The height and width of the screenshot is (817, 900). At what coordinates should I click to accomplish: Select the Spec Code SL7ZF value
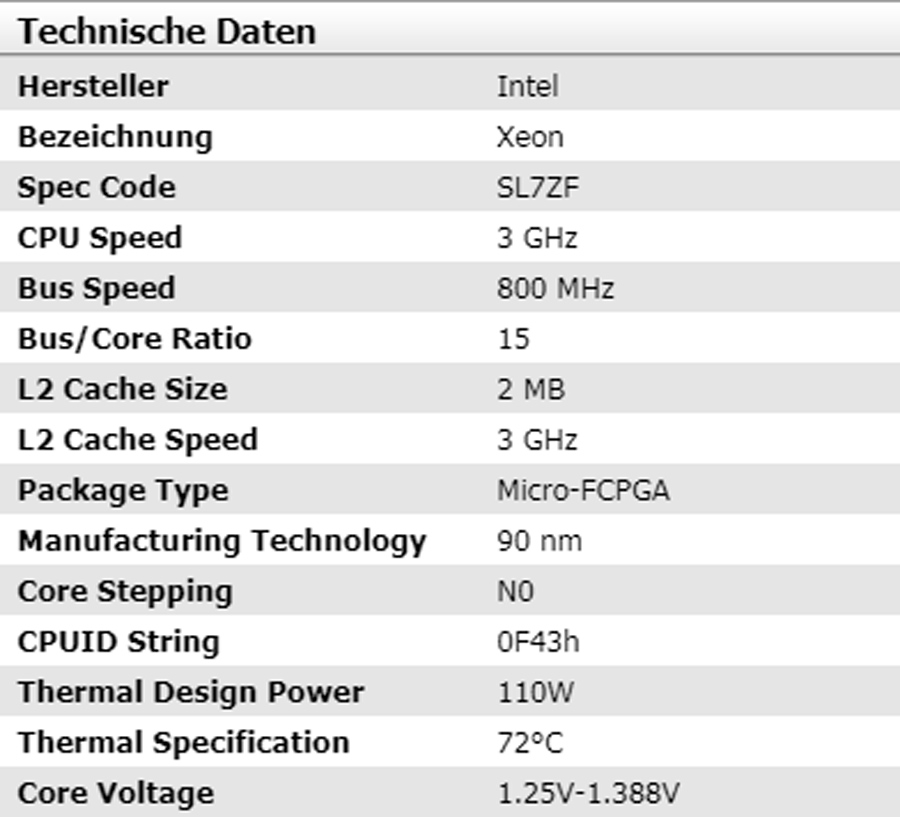point(538,188)
